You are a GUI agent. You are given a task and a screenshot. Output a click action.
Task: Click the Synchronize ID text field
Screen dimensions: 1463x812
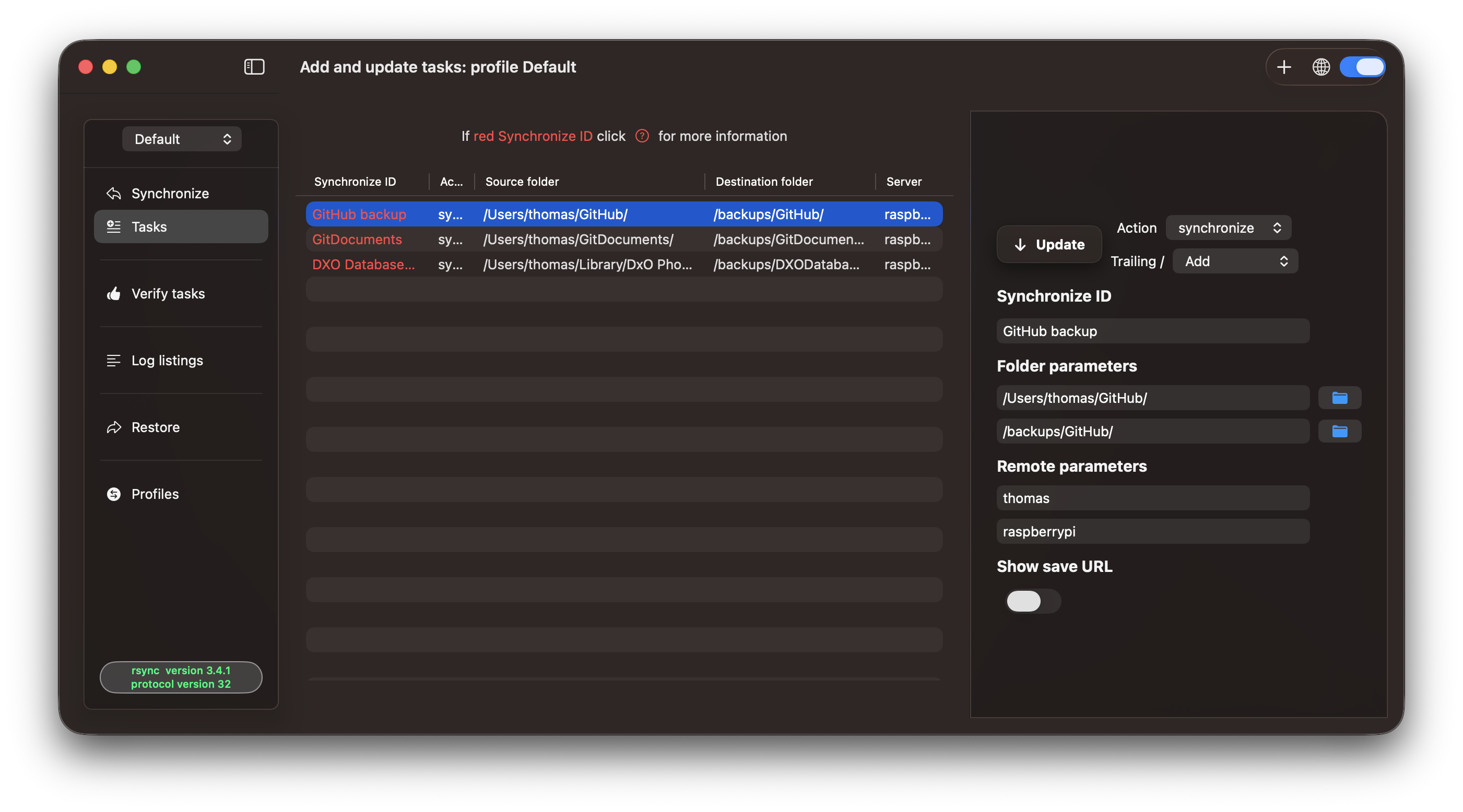point(1152,331)
